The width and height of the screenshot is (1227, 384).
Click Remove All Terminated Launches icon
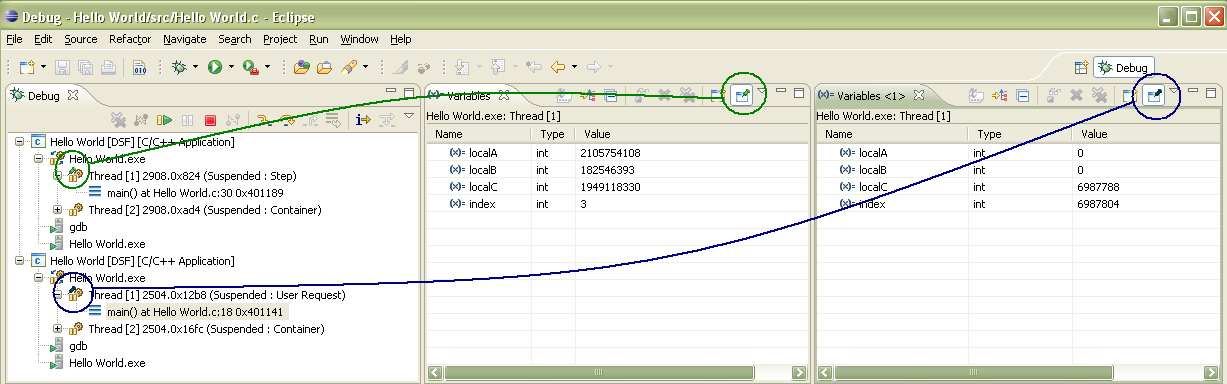pyautogui.click(x=118, y=120)
